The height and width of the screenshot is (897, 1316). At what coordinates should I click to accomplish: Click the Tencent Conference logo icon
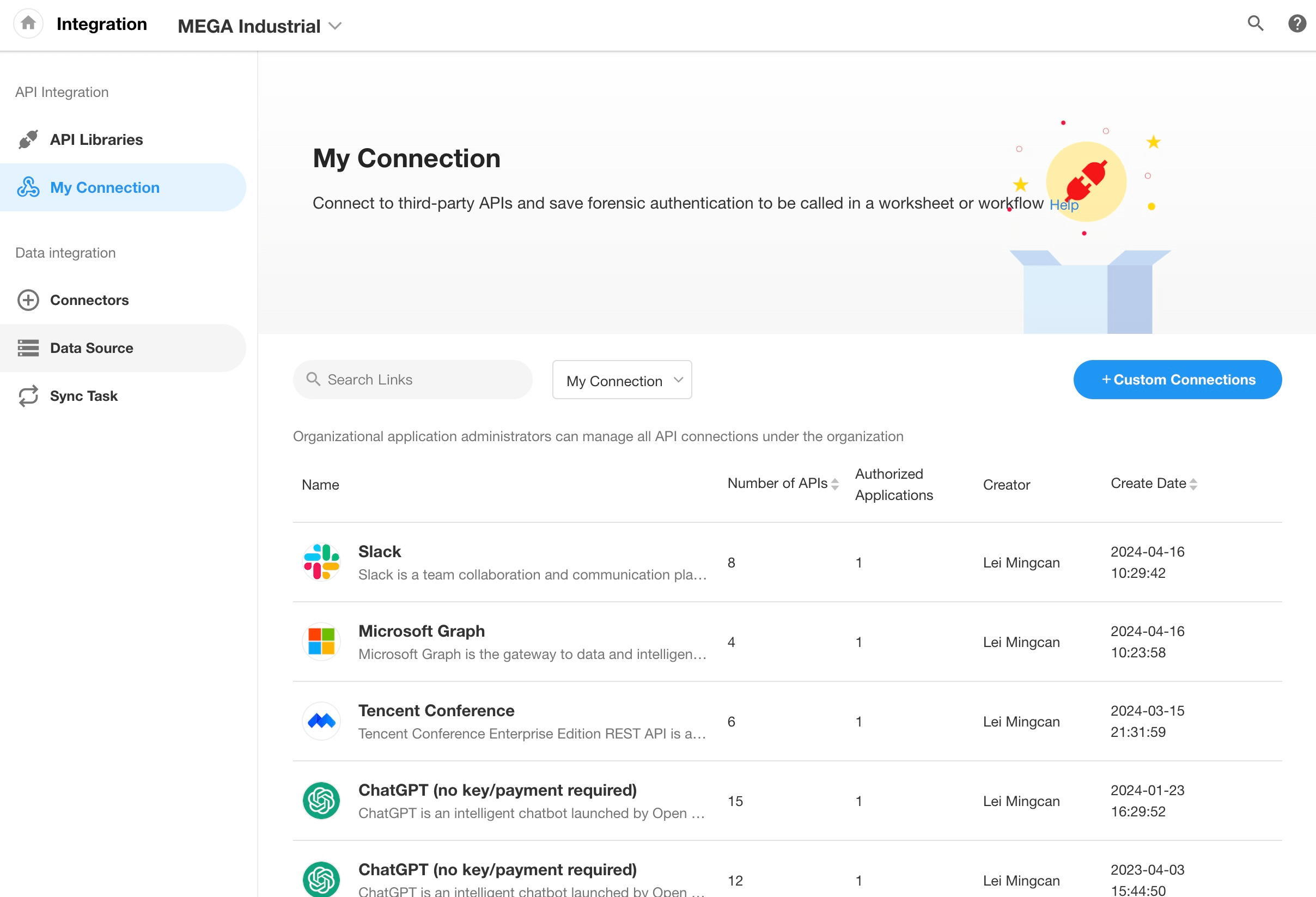321,721
